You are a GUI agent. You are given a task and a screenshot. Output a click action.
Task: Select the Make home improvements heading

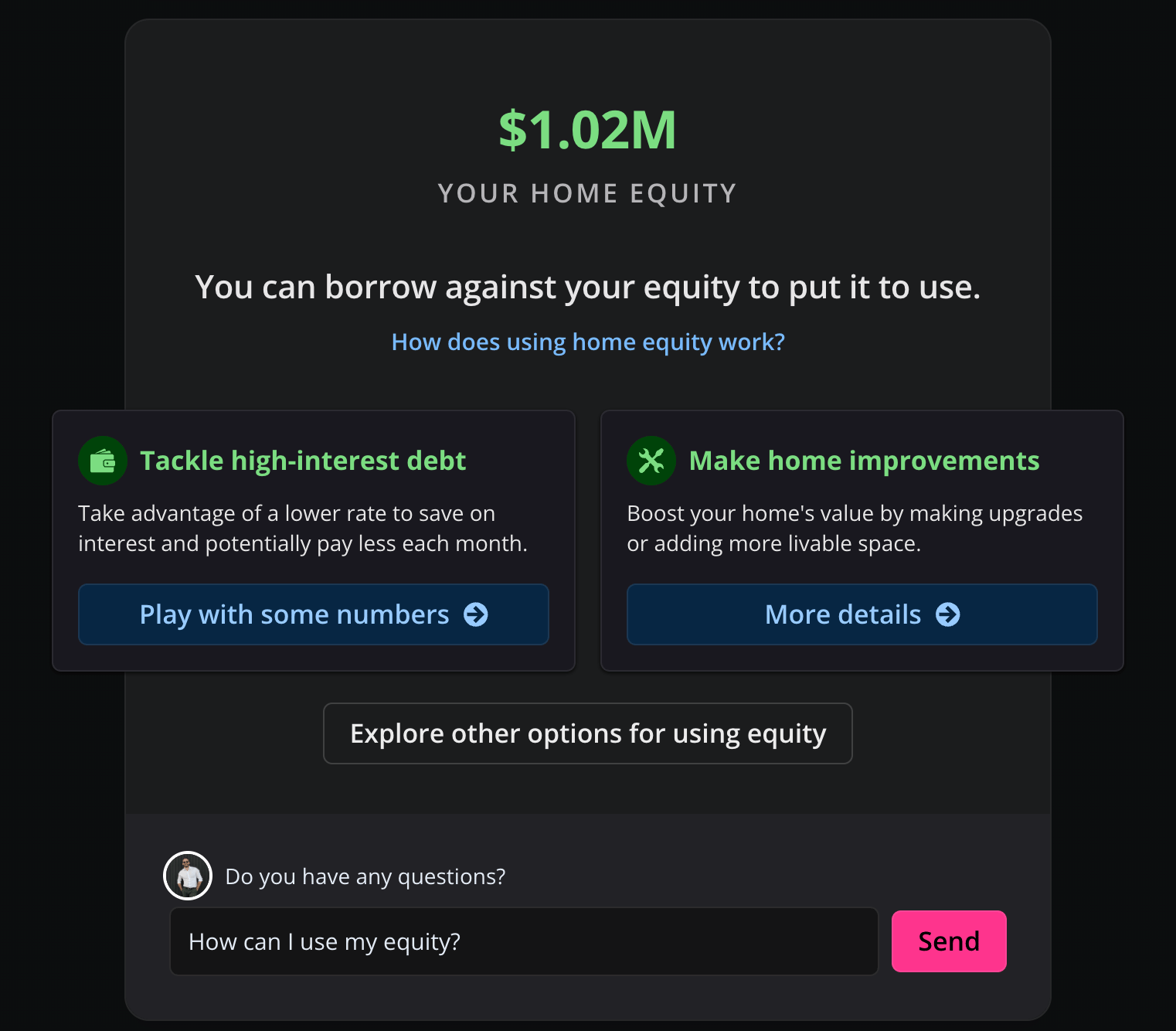864,461
